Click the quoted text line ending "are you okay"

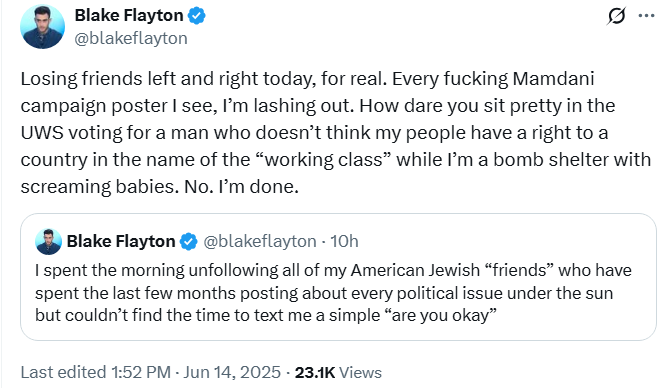(266, 316)
